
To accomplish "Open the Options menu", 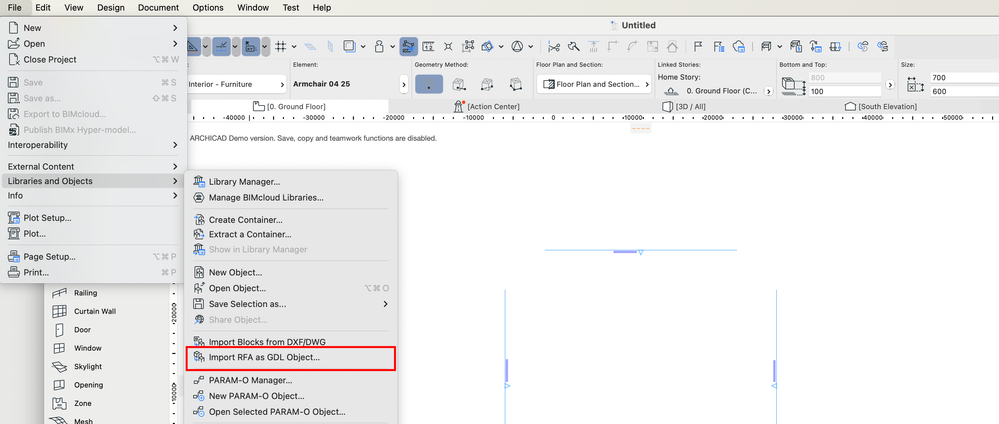I will (208, 8).
